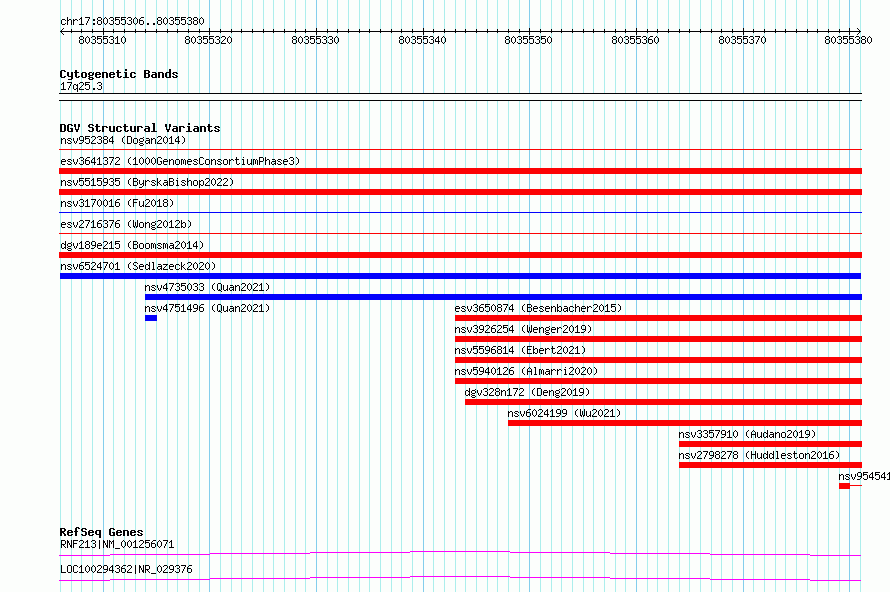
Task: Open variant nsv5596814 (Ebert2021)
Action: click(x=520, y=350)
